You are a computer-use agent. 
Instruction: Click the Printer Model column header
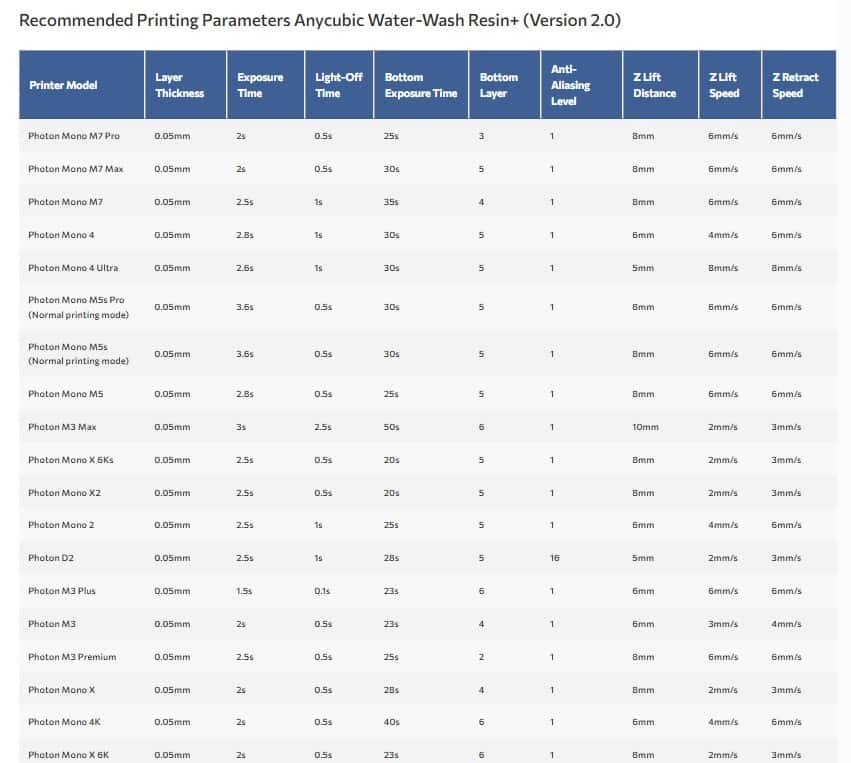click(63, 85)
